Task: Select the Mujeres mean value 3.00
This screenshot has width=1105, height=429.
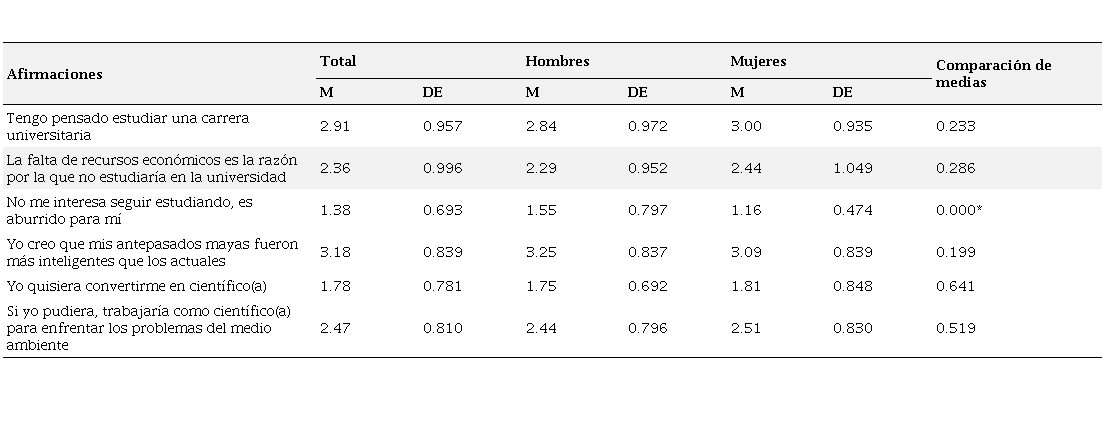Action: point(746,126)
